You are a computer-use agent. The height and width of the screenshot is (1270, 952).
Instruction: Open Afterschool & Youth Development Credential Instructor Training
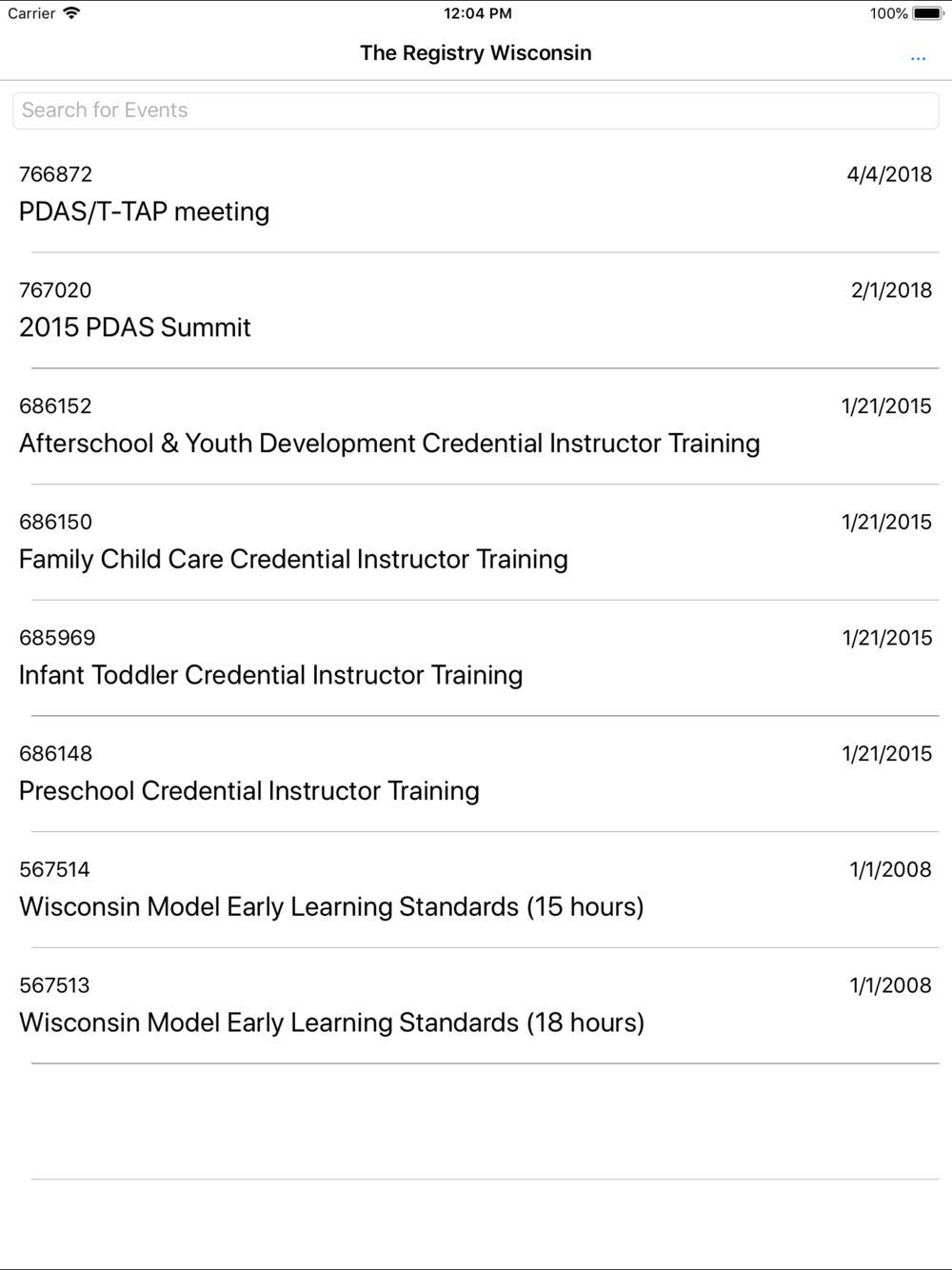point(476,427)
